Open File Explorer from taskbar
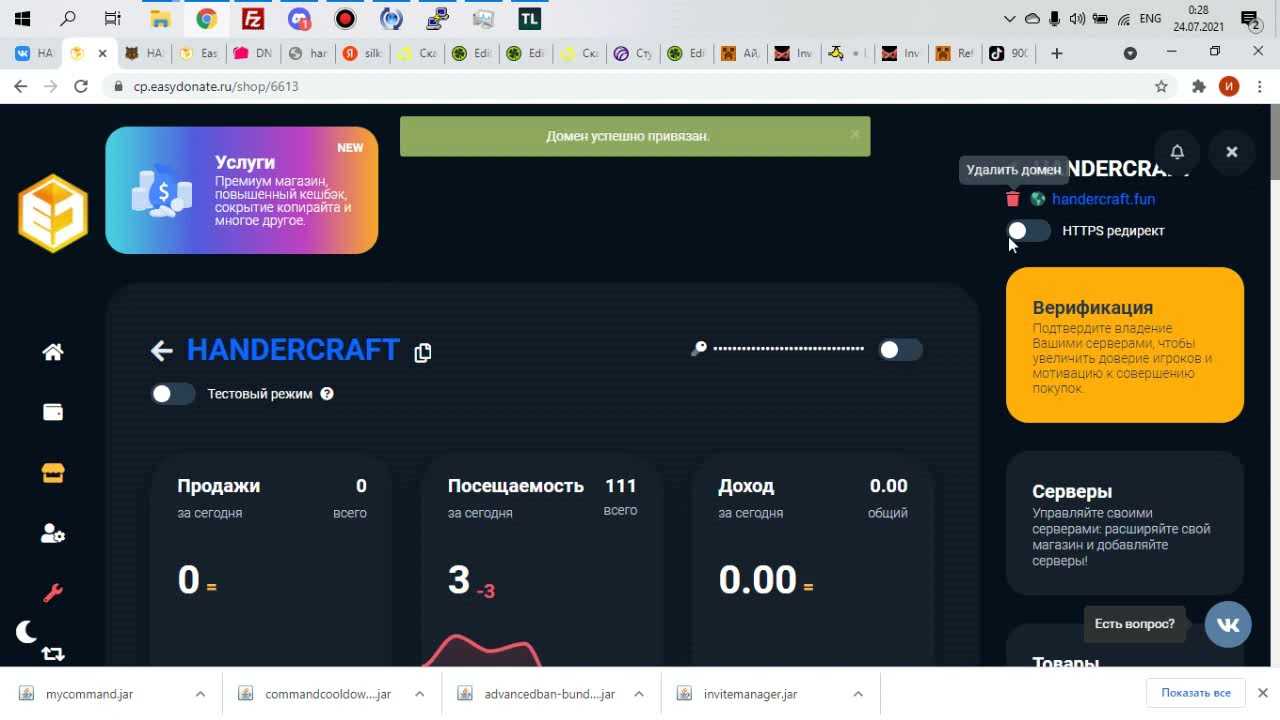 (x=160, y=18)
